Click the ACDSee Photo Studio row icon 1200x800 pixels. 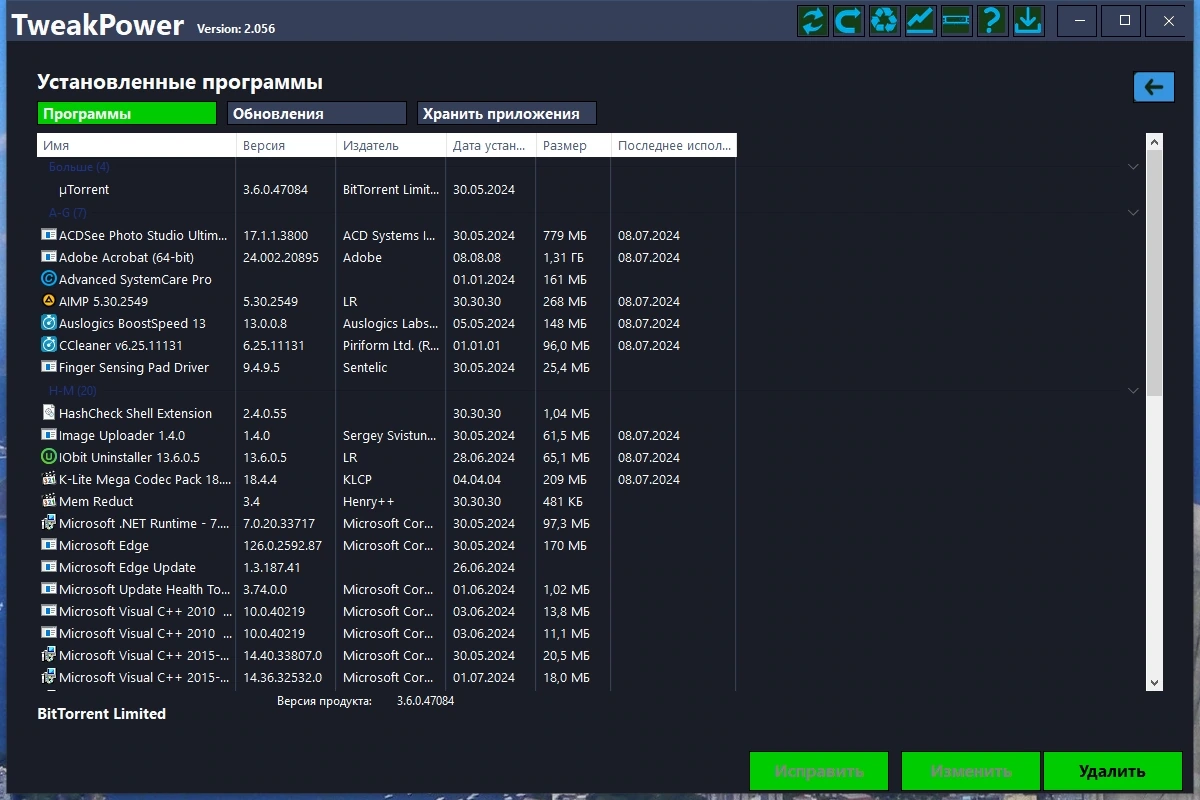49,235
